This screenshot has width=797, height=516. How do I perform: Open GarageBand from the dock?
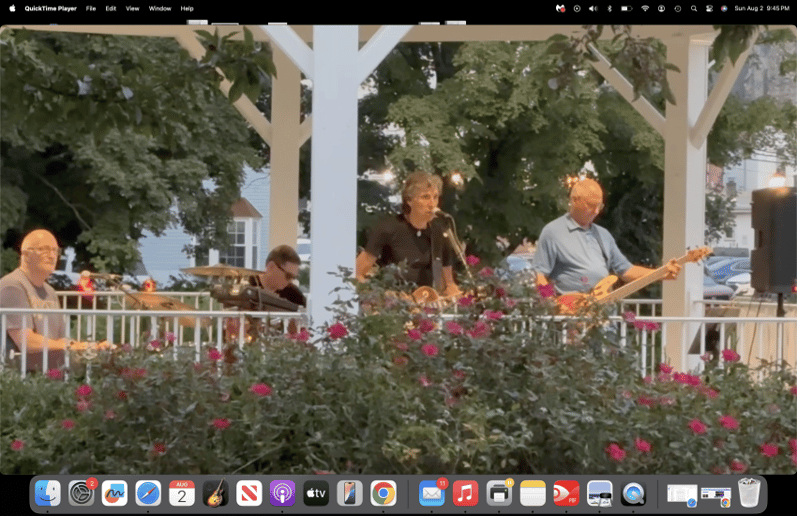(x=216, y=493)
